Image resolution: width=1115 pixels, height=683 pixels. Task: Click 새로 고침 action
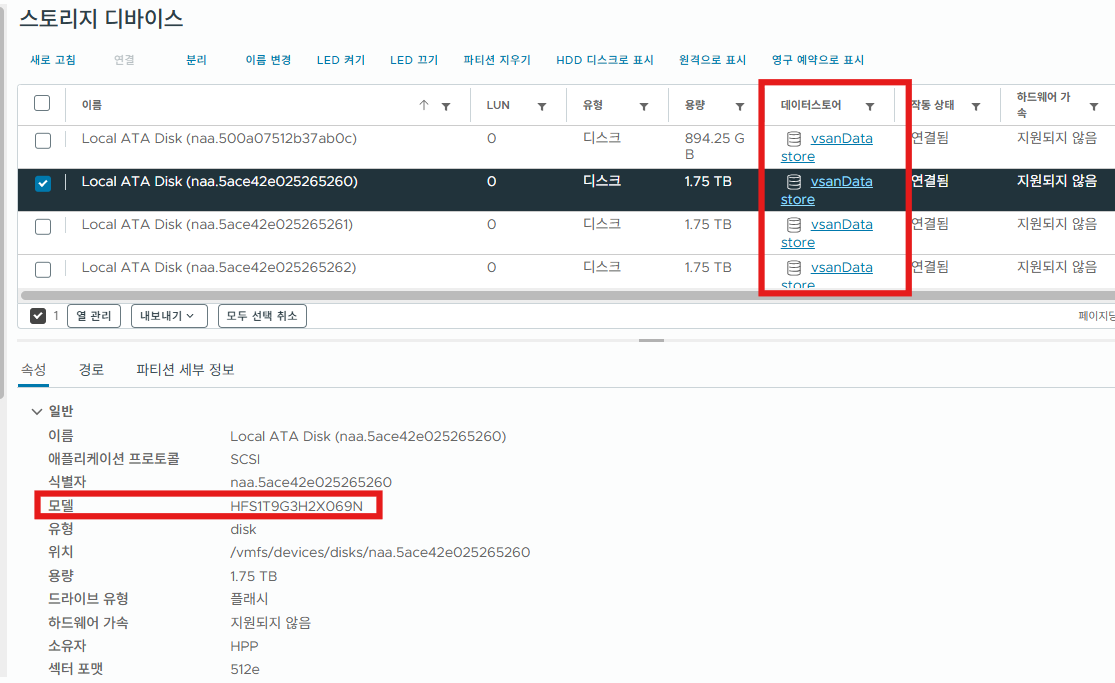pyautogui.click(x=53, y=60)
